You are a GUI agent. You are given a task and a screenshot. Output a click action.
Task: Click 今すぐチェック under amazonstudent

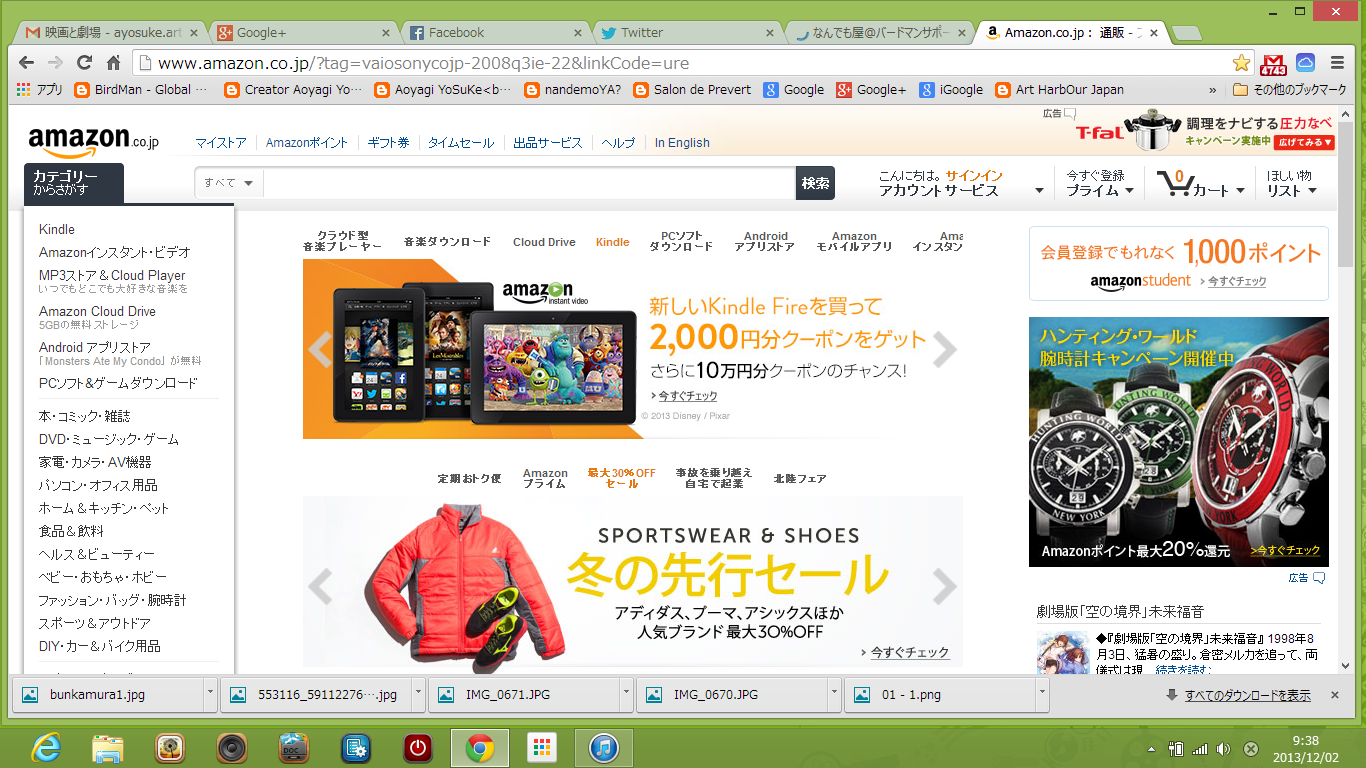[x=1236, y=282]
